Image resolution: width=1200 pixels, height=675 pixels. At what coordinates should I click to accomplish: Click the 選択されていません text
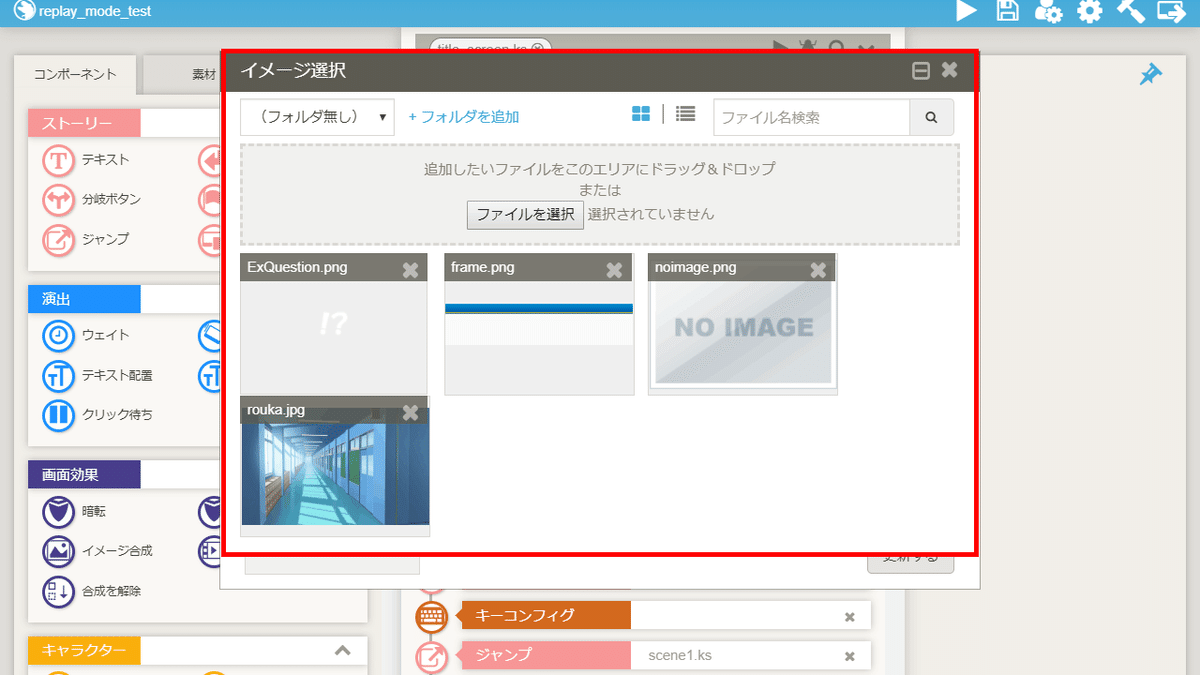(x=651, y=214)
